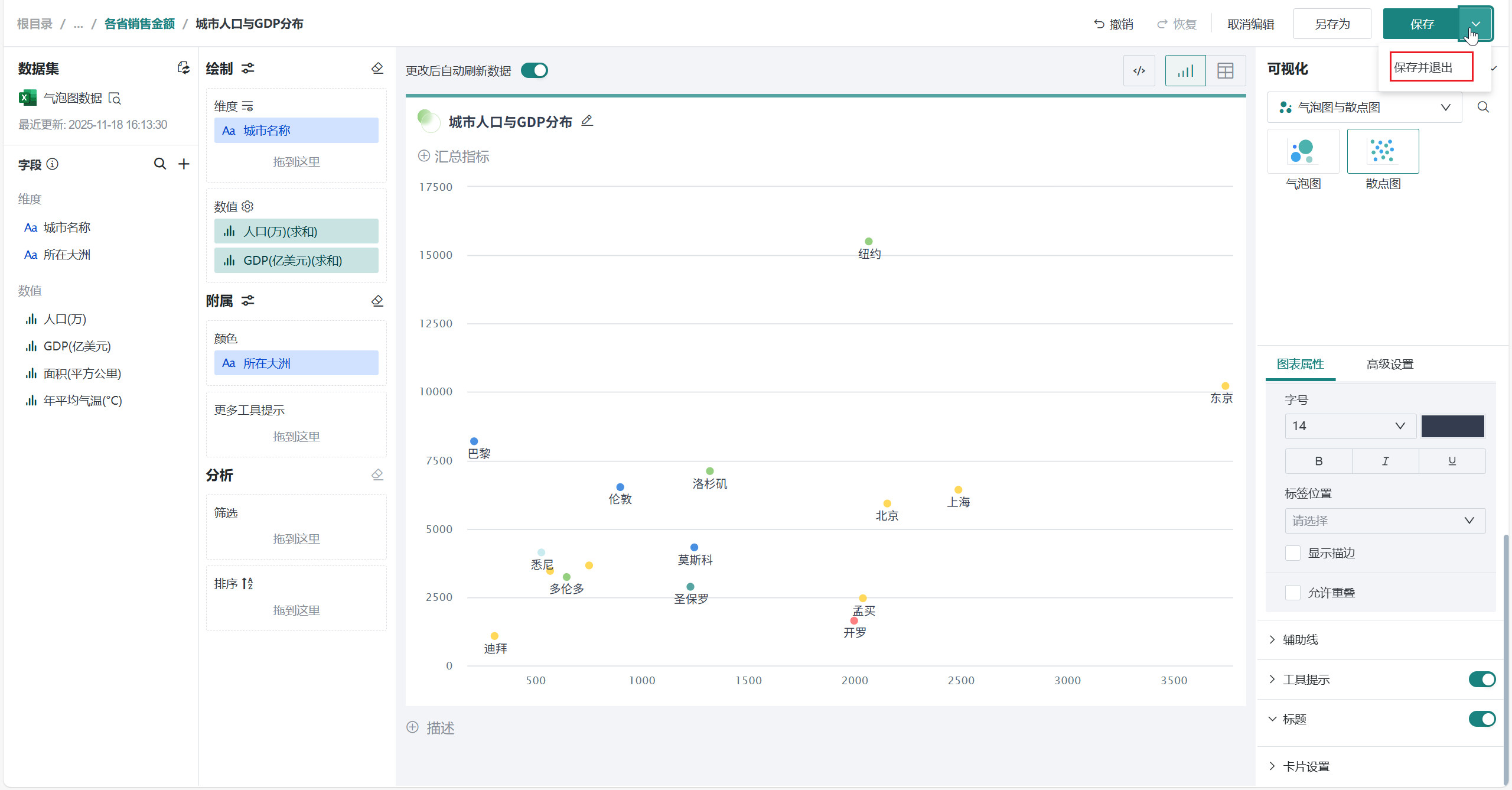Select the 气泡图 chart thumbnail
The width and height of the screenshot is (1512, 790).
click(x=1303, y=152)
